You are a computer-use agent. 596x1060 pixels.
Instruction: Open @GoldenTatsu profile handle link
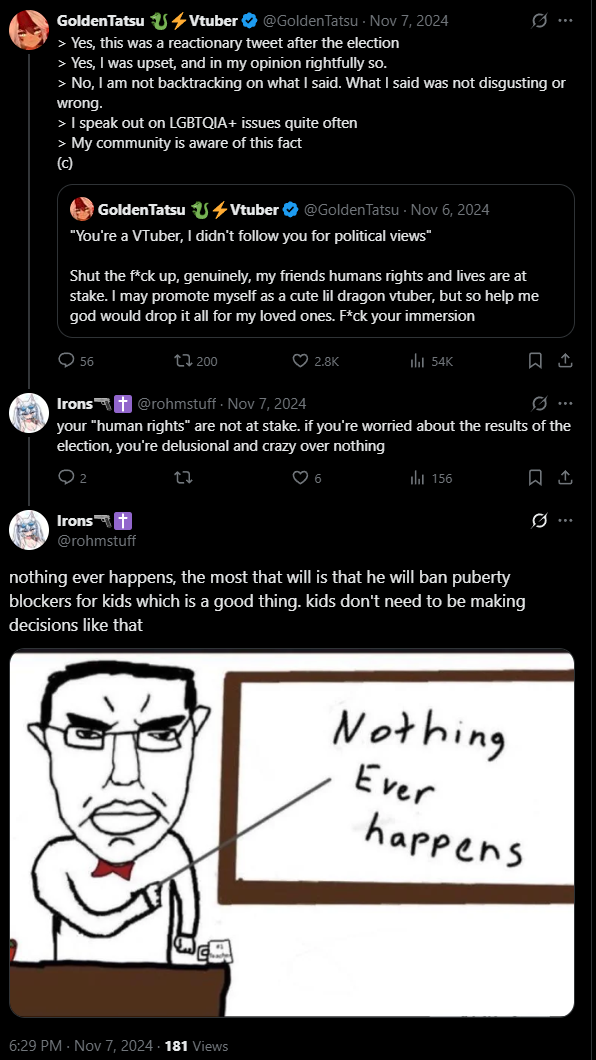(310, 21)
